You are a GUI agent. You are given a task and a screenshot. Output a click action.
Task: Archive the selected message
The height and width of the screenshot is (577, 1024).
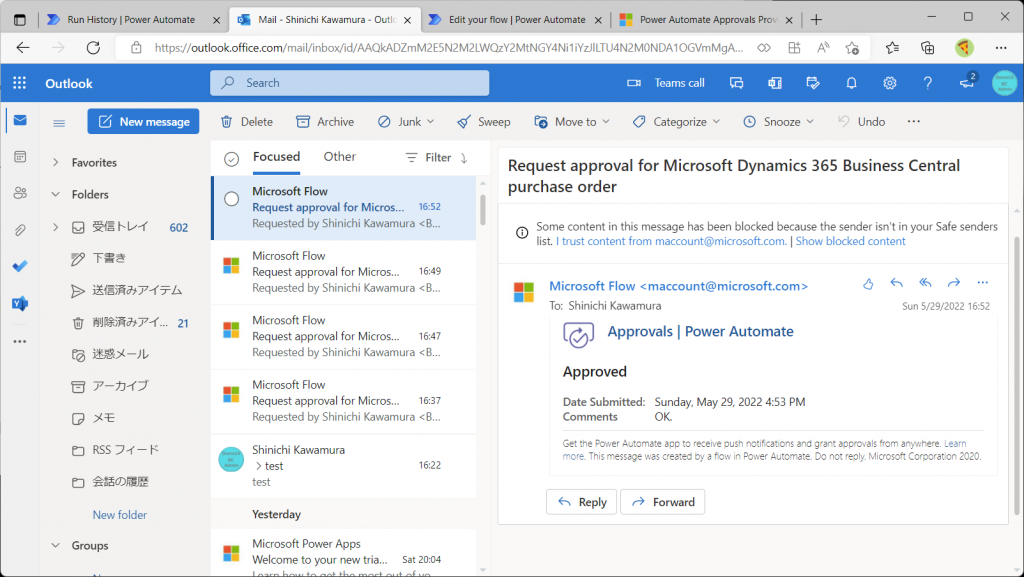(x=325, y=122)
